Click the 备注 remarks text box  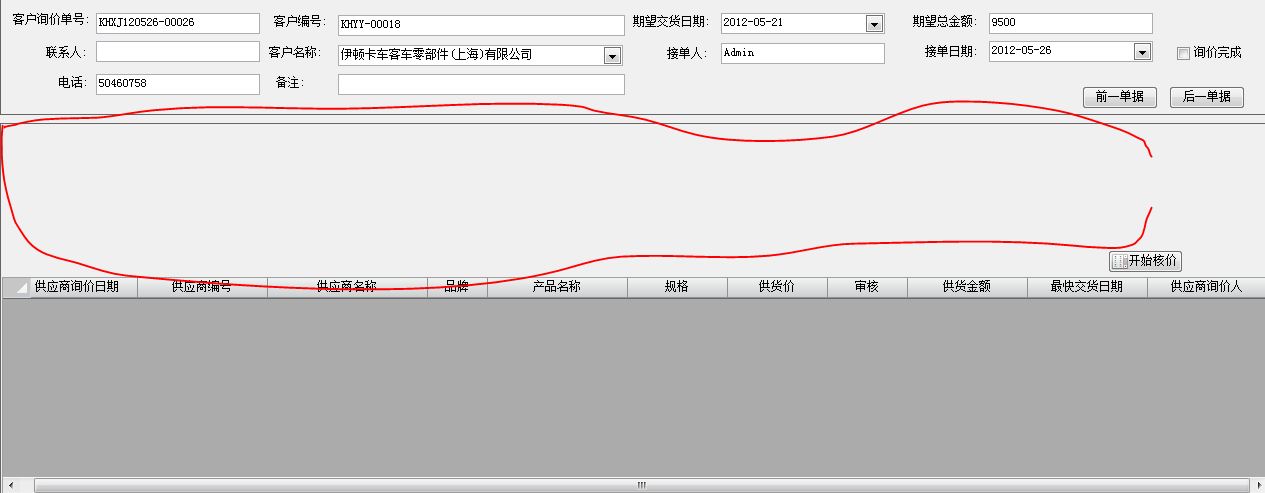(x=480, y=85)
